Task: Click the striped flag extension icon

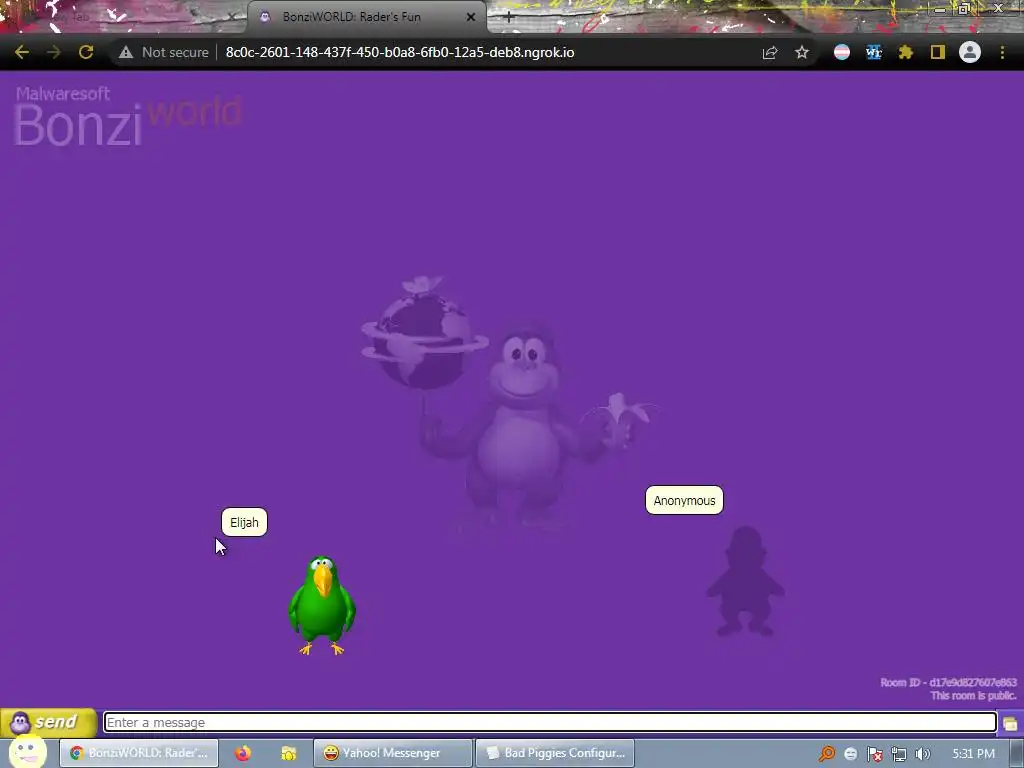Action: click(x=842, y=52)
